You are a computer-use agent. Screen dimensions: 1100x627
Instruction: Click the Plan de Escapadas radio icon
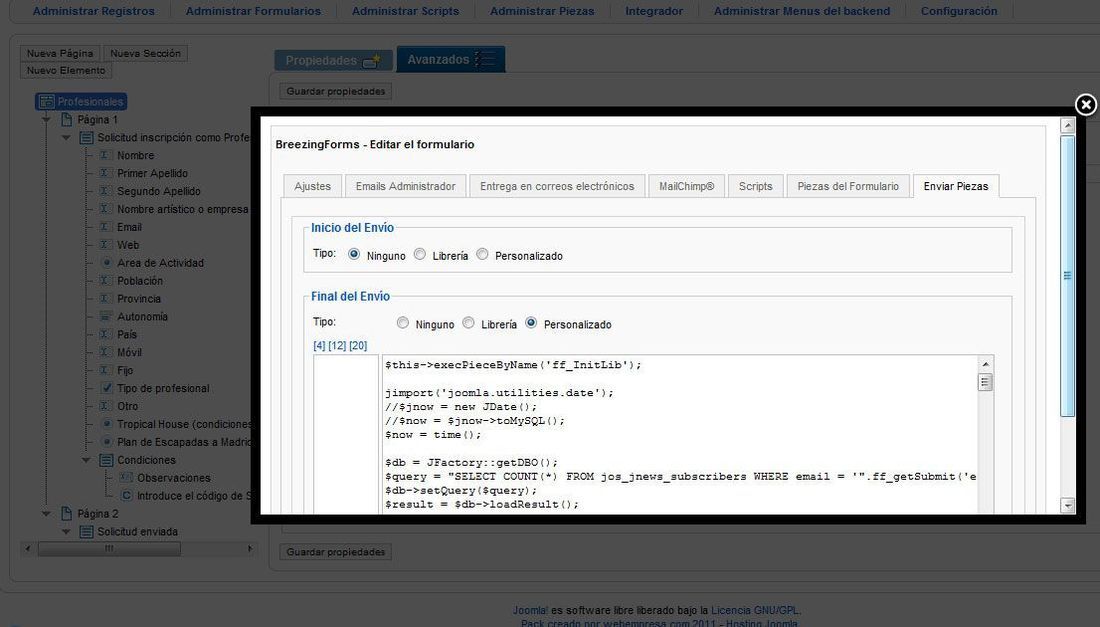(x=107, y=441)
